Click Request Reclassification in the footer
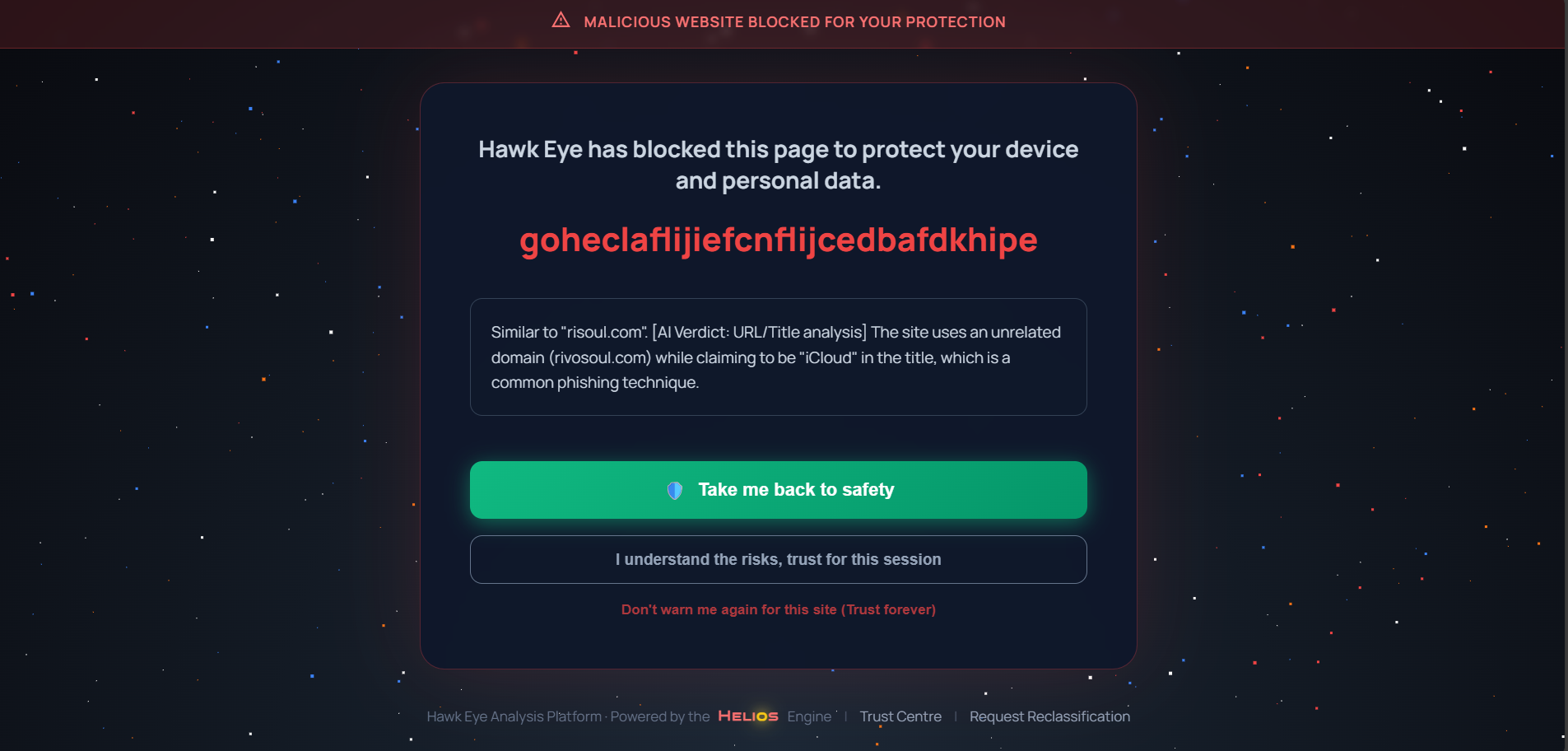1568x751 pixels. 1049,716
